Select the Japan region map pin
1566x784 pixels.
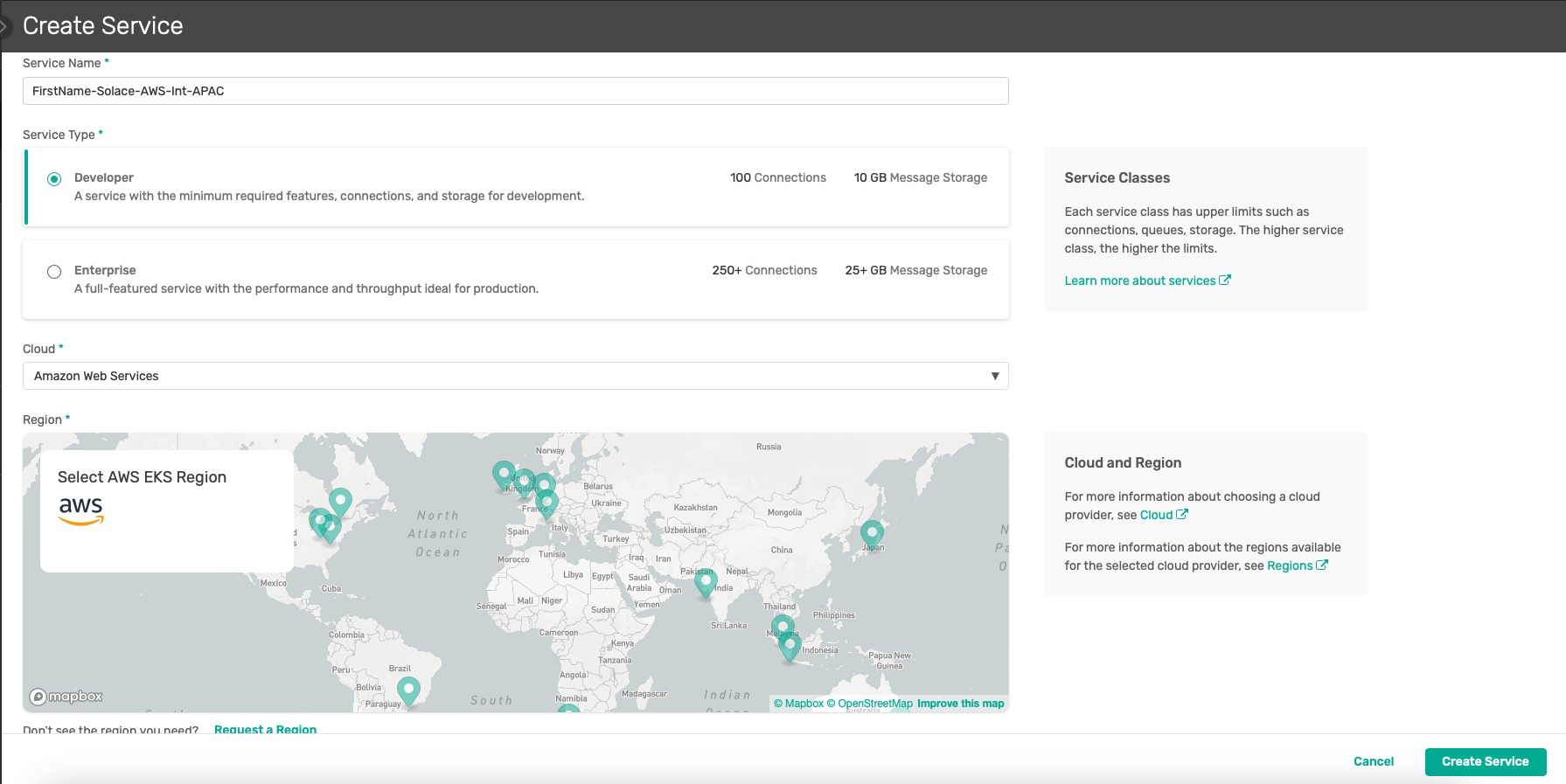point(871,531)
